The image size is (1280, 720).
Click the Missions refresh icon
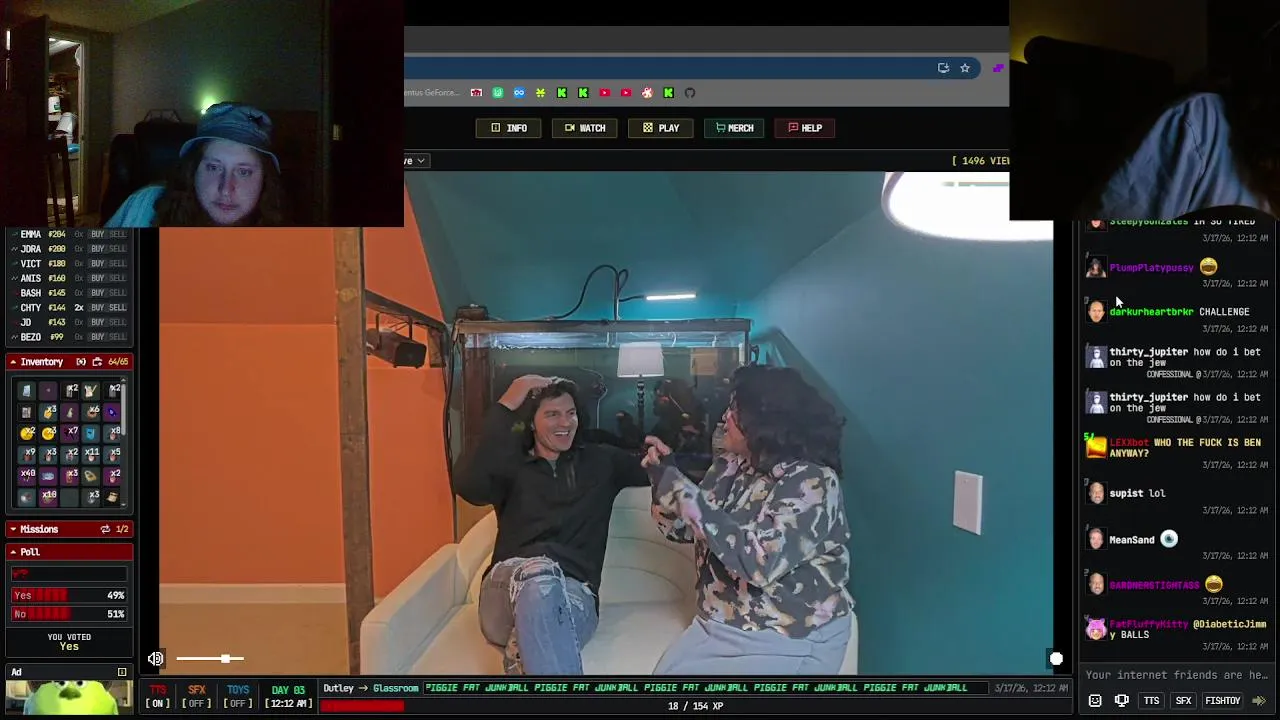[x=105, y=529]
